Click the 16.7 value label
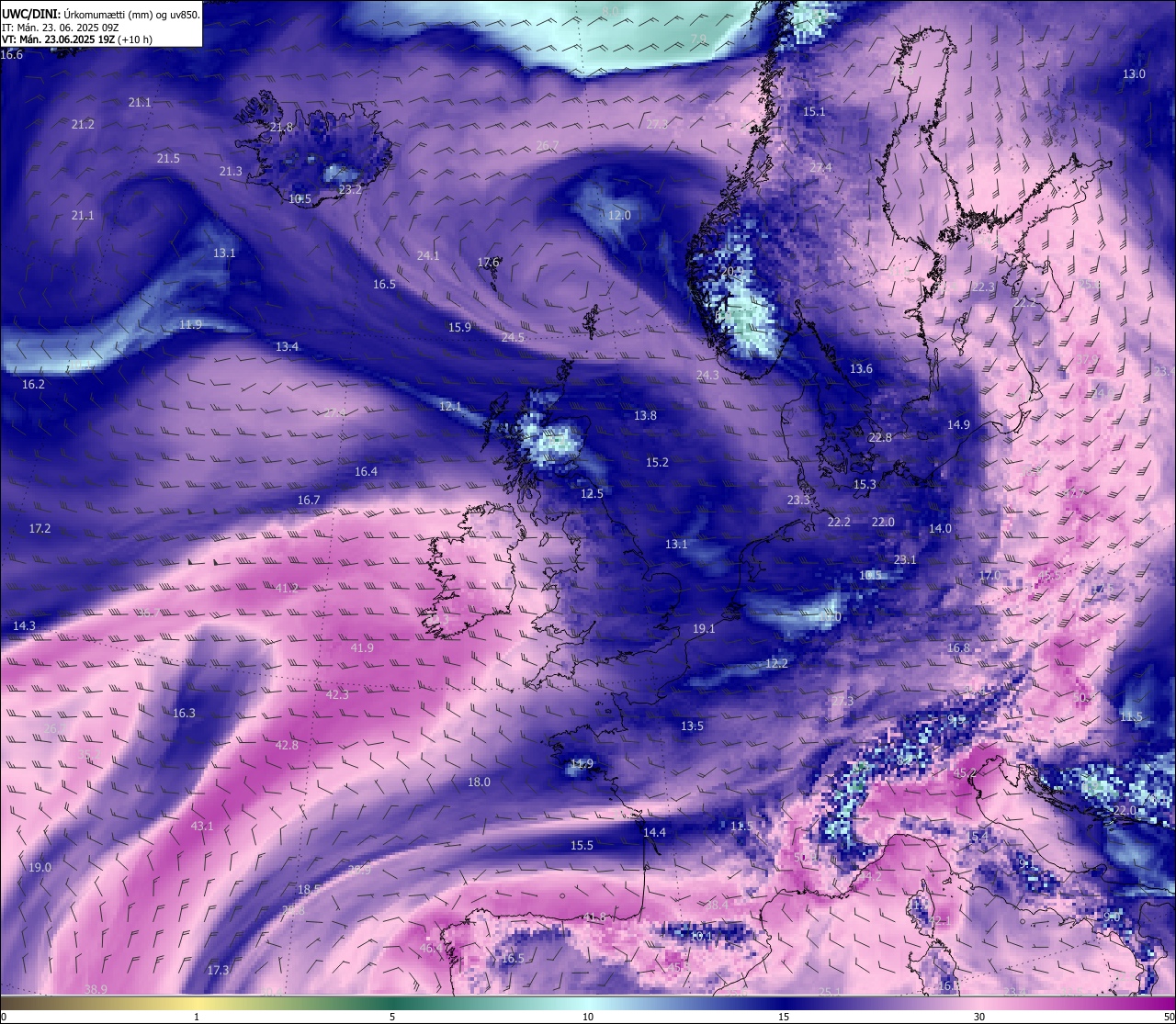The height and width of the screenshot is (1024, 1176). (309, 501)
